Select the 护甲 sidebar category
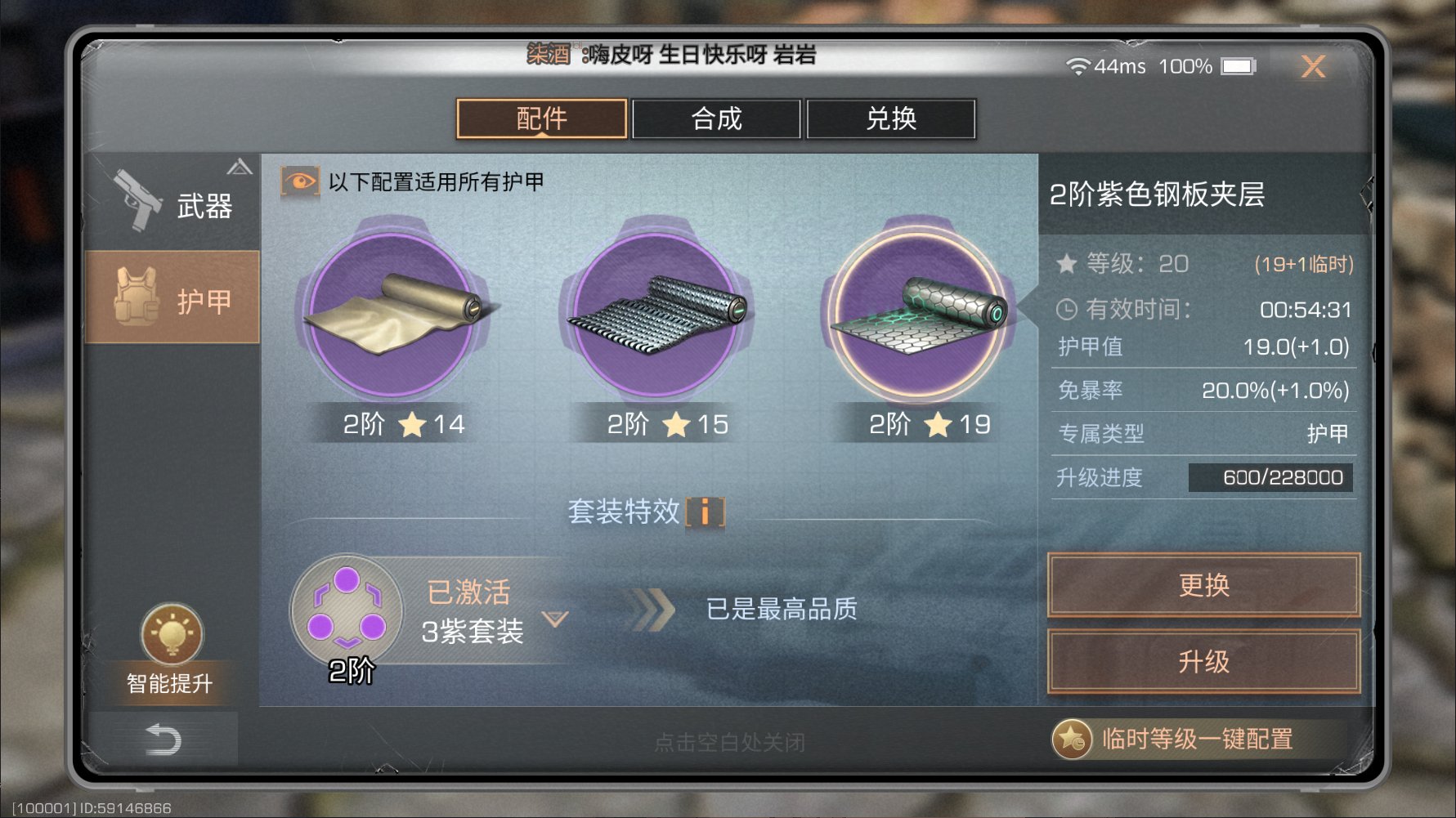Image resolution: width=1456 pixels, height=818 pixels. coord(172,297)
